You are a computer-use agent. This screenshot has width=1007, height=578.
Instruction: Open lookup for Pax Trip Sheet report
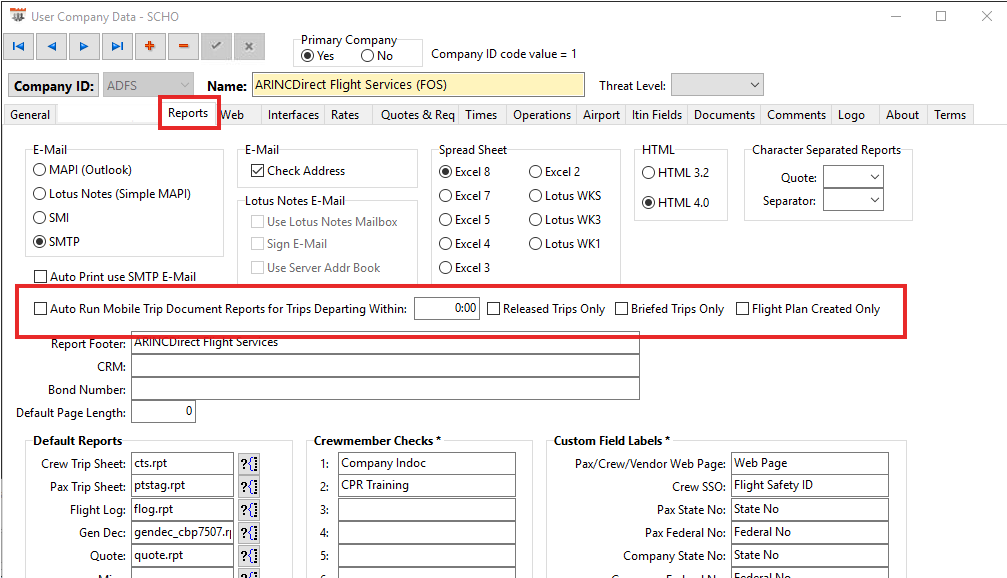pyautogui.click(x=249, y=487)
